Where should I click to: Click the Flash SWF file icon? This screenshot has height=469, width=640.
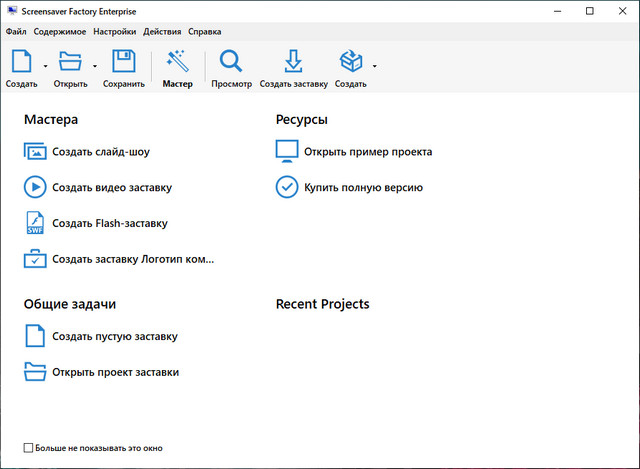(x=35, y=223)
